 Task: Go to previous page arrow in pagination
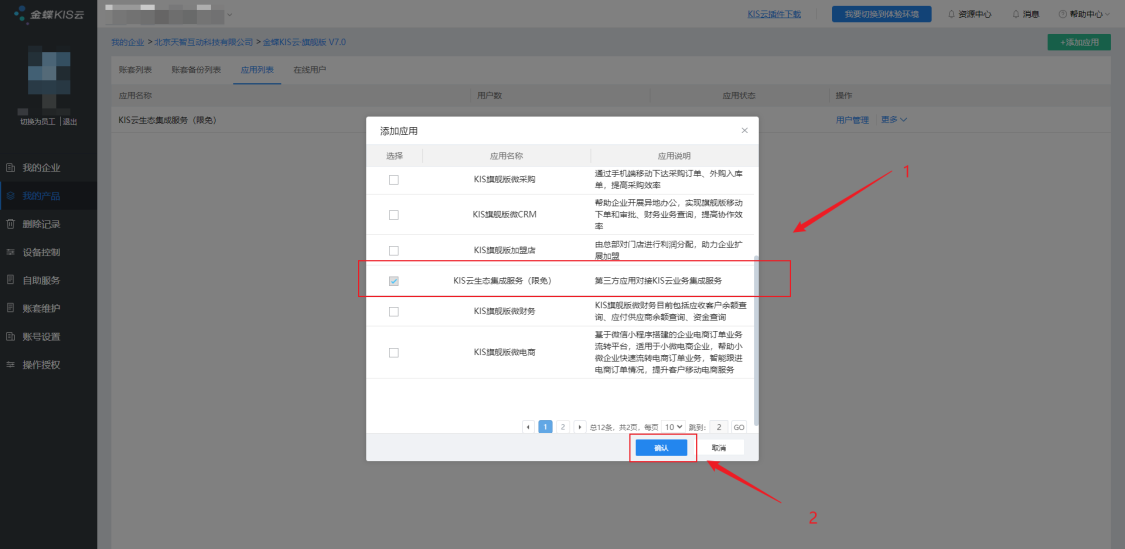(x=529, y=427)
